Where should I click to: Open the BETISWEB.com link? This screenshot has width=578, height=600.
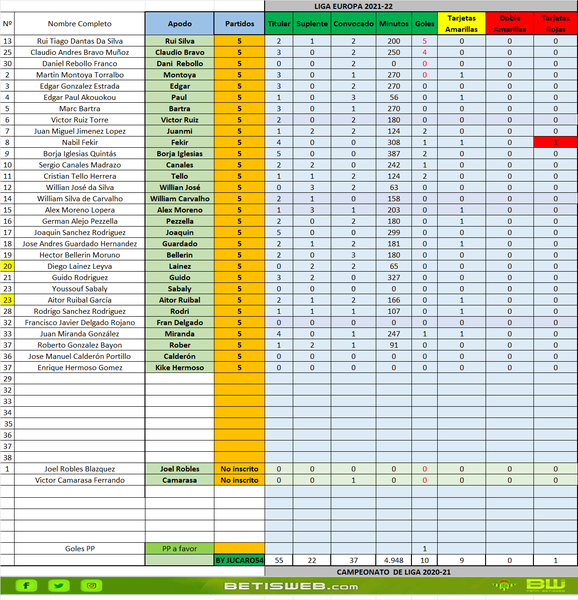tap(291, 586)
